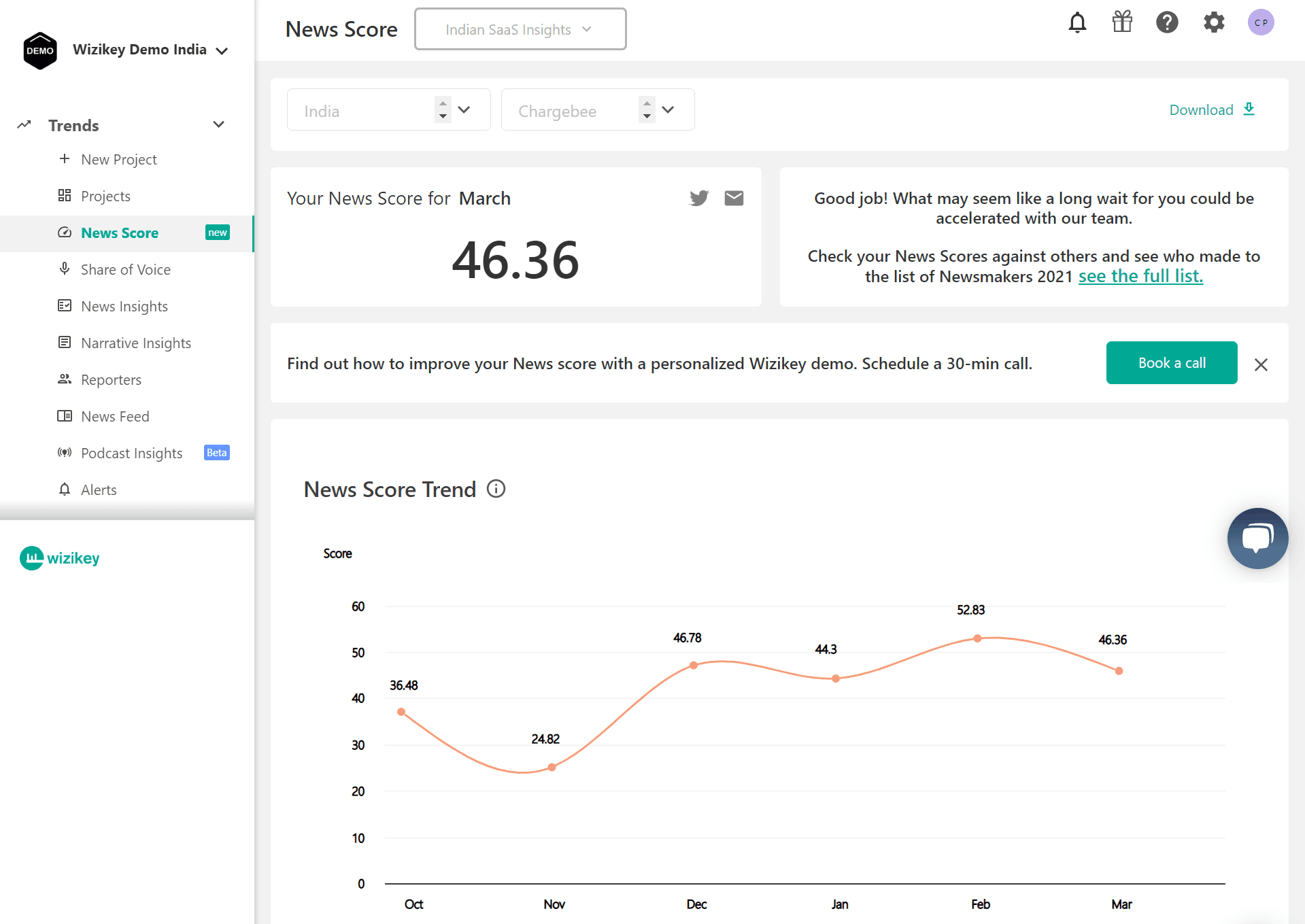This screenshot has height=924, width=1305.
Task: Click the News Score Trend info icon
Action: 496,489
